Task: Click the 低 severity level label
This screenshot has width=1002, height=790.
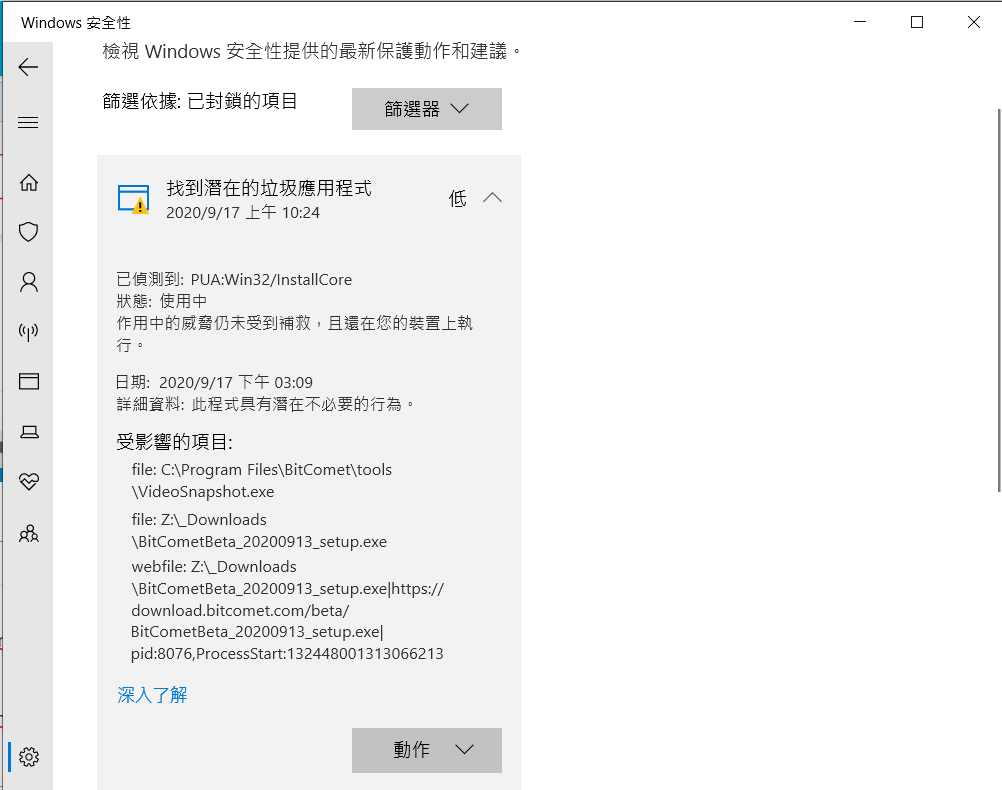Action: pyautogui.click(x=458, y=198)
